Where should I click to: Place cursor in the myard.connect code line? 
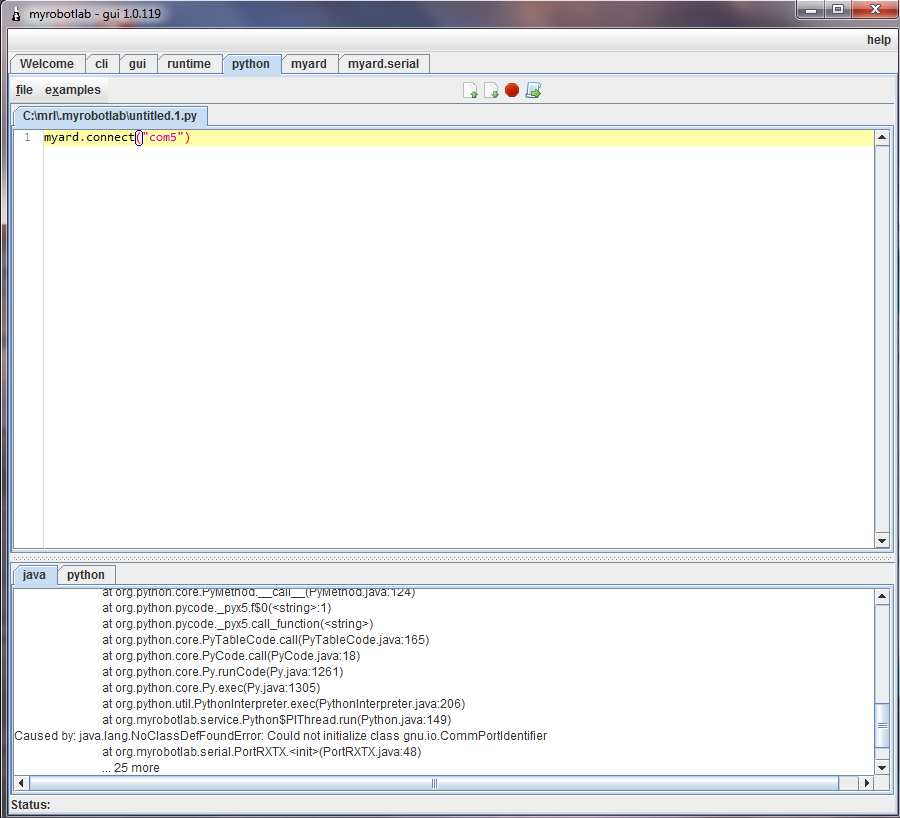coord(458,138)
